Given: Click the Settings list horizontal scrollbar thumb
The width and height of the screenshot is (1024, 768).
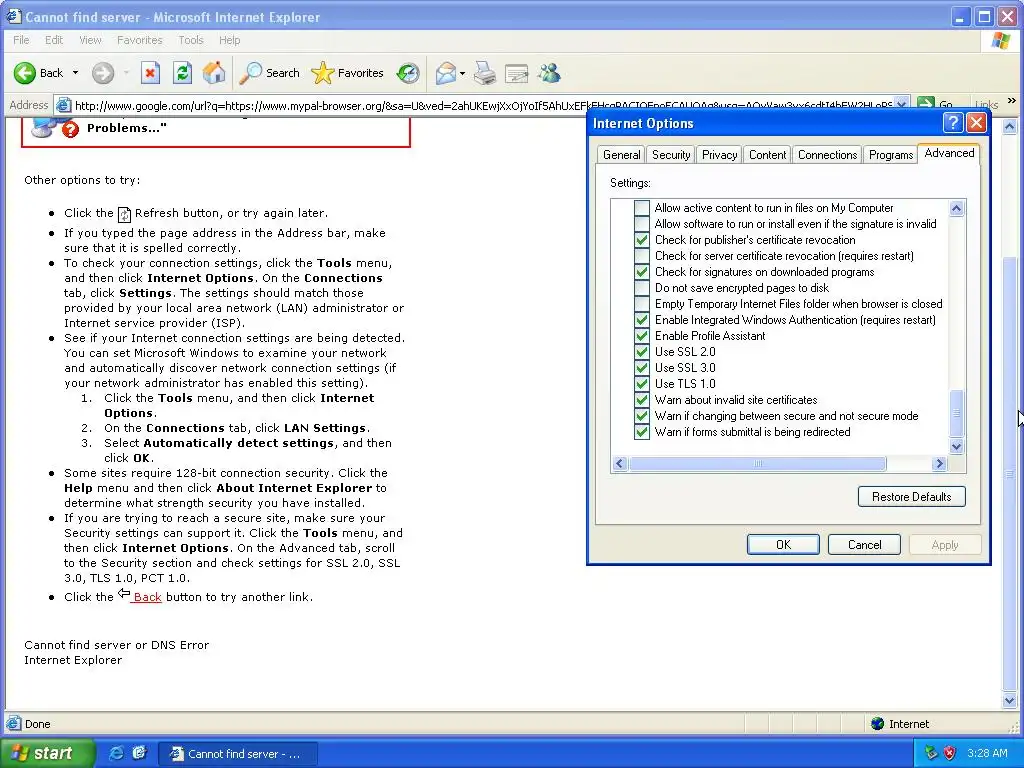Looking at the screenshot, I should (x=757, y=464).
